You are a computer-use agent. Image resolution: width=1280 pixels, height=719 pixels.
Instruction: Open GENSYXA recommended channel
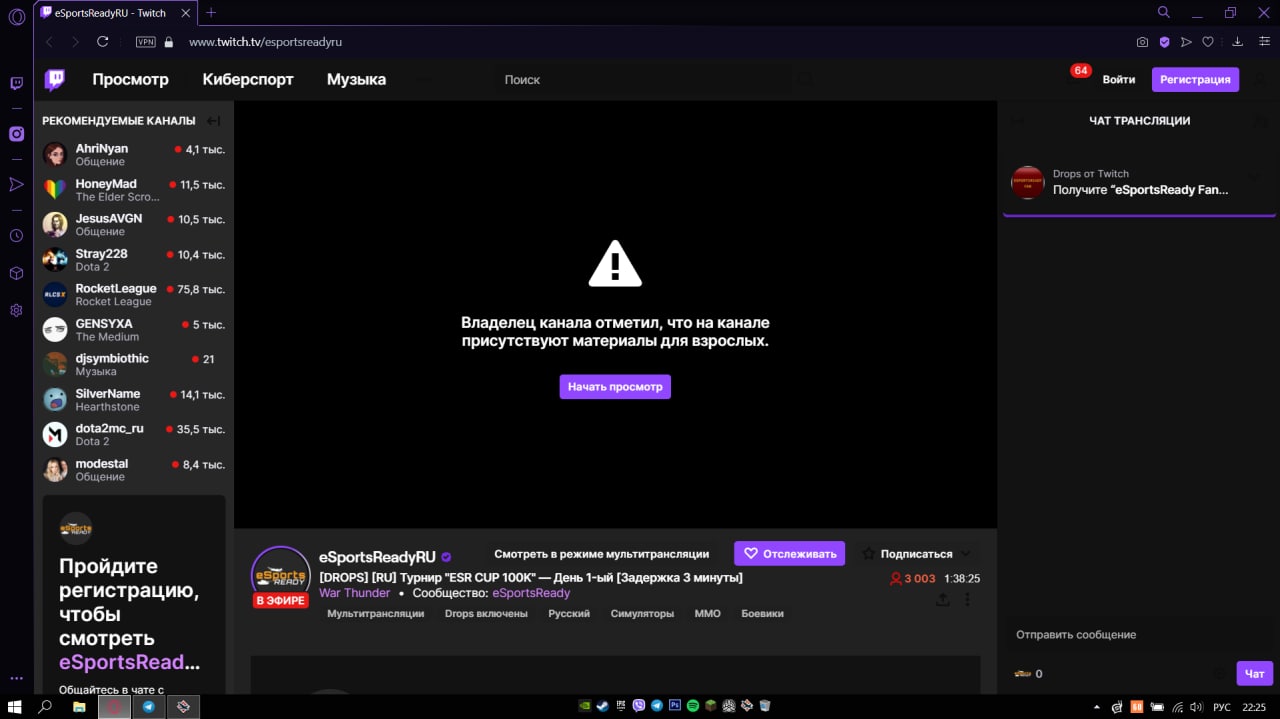click(x=134, y=330)
